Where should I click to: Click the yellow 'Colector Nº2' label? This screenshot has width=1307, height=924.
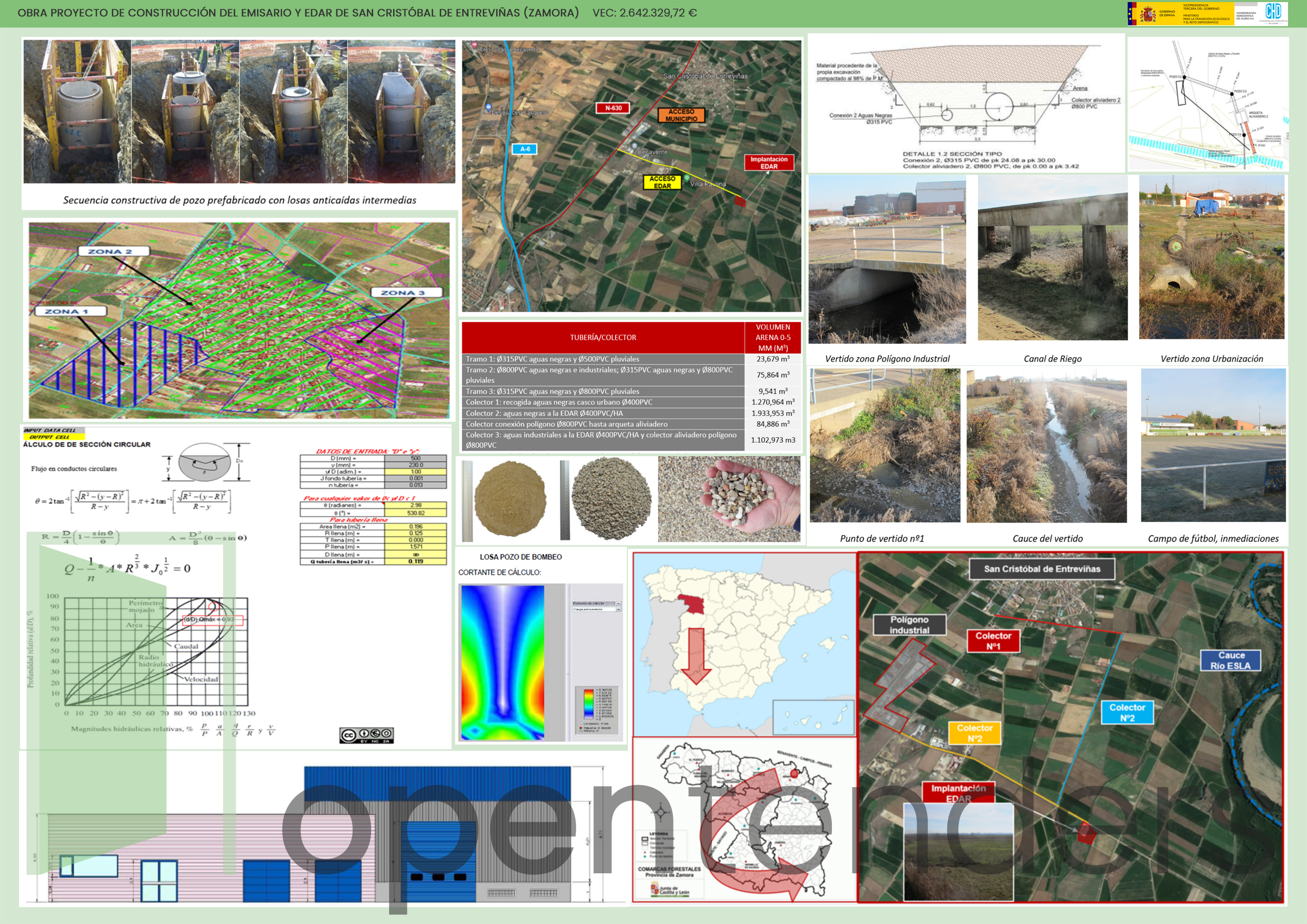[974, 733]
